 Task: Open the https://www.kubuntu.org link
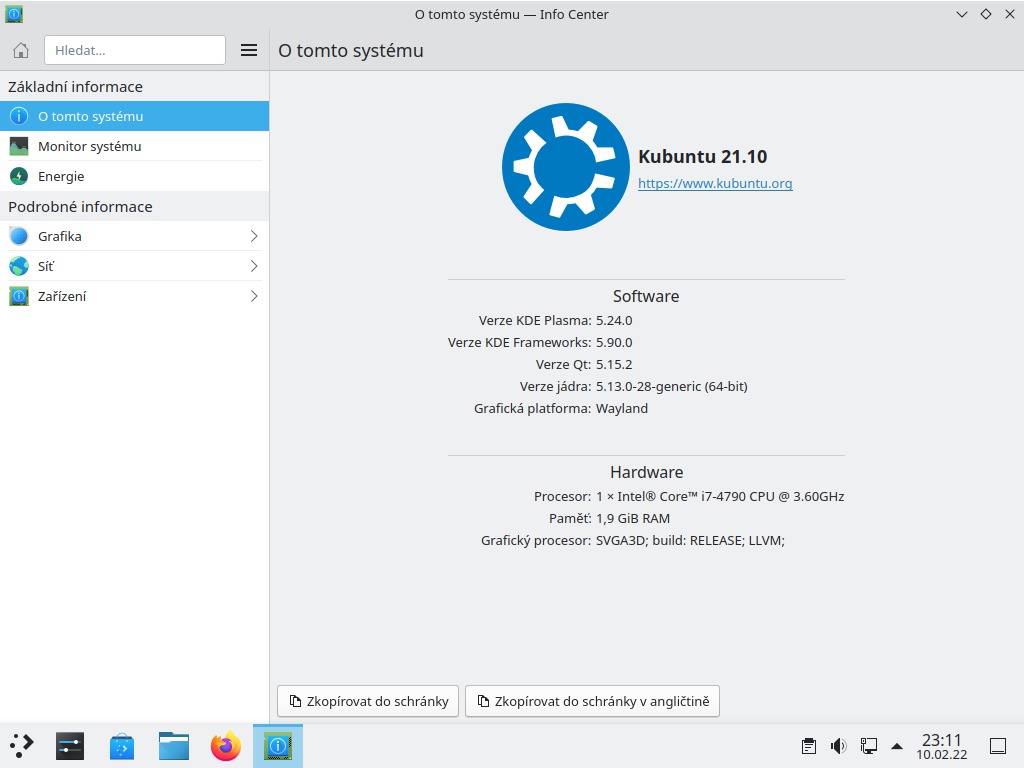coord(715,184)
